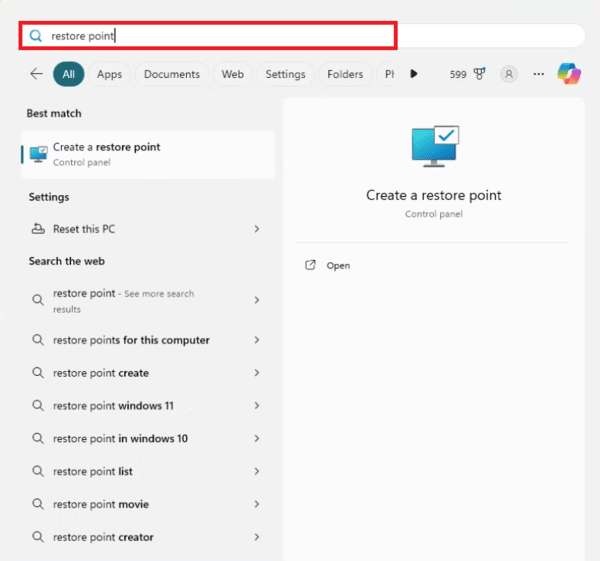Select the 'restore points for this computer' web suggestion
Image resolution: width=600 pixels, height=561 pixels.
(x=148, y=340)
